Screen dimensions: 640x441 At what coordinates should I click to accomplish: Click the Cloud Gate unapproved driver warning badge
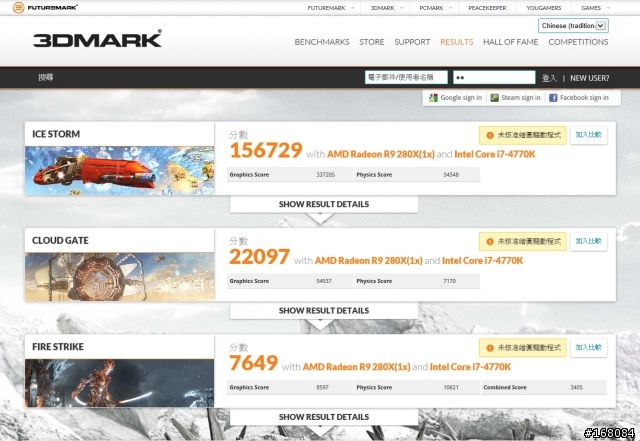click(x=523, y=242)
